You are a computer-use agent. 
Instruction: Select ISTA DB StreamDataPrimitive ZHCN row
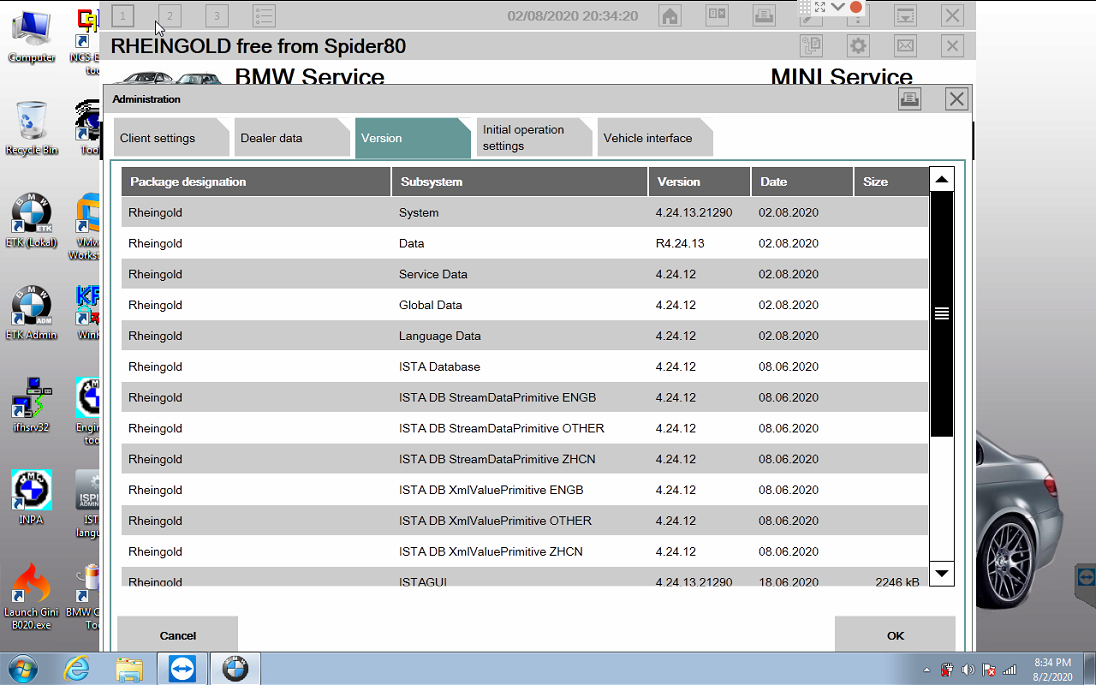pos(524,459)
